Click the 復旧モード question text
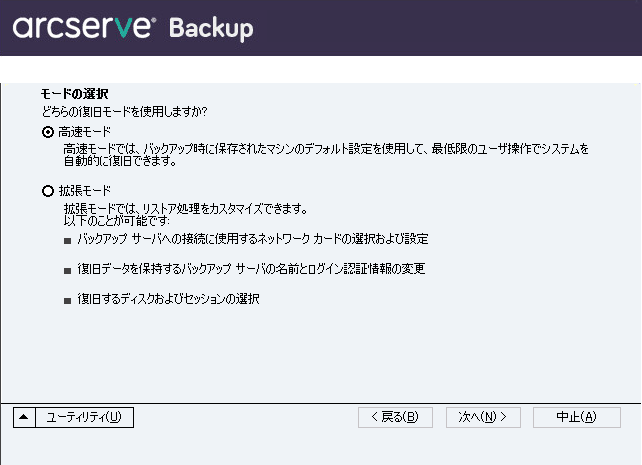Viewport: 642px width, 465px height. (124, 111)
